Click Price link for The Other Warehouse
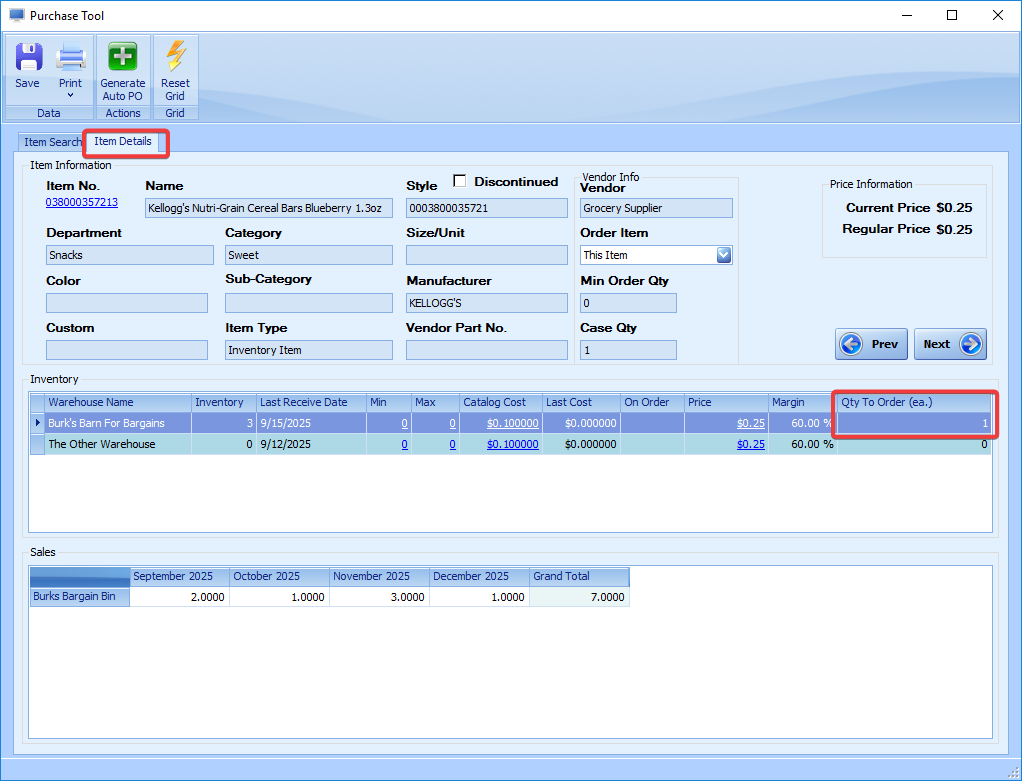The height and width of the screenshot is (781, 1022). (750, 444)
